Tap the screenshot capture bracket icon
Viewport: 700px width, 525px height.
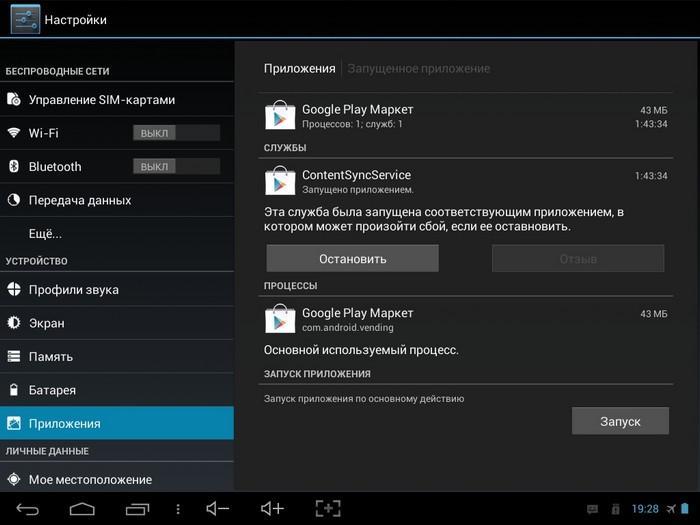(x=328, y=508)
